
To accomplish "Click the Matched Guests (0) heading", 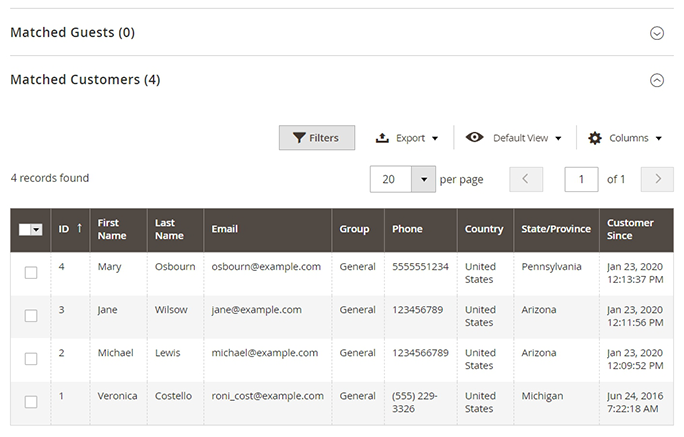I will coord(72,33).
